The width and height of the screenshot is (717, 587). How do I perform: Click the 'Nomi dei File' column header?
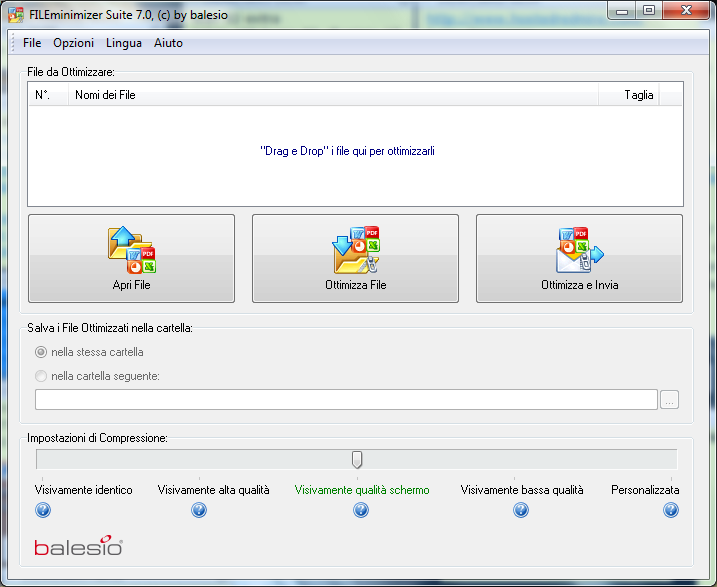coord(333,95)
